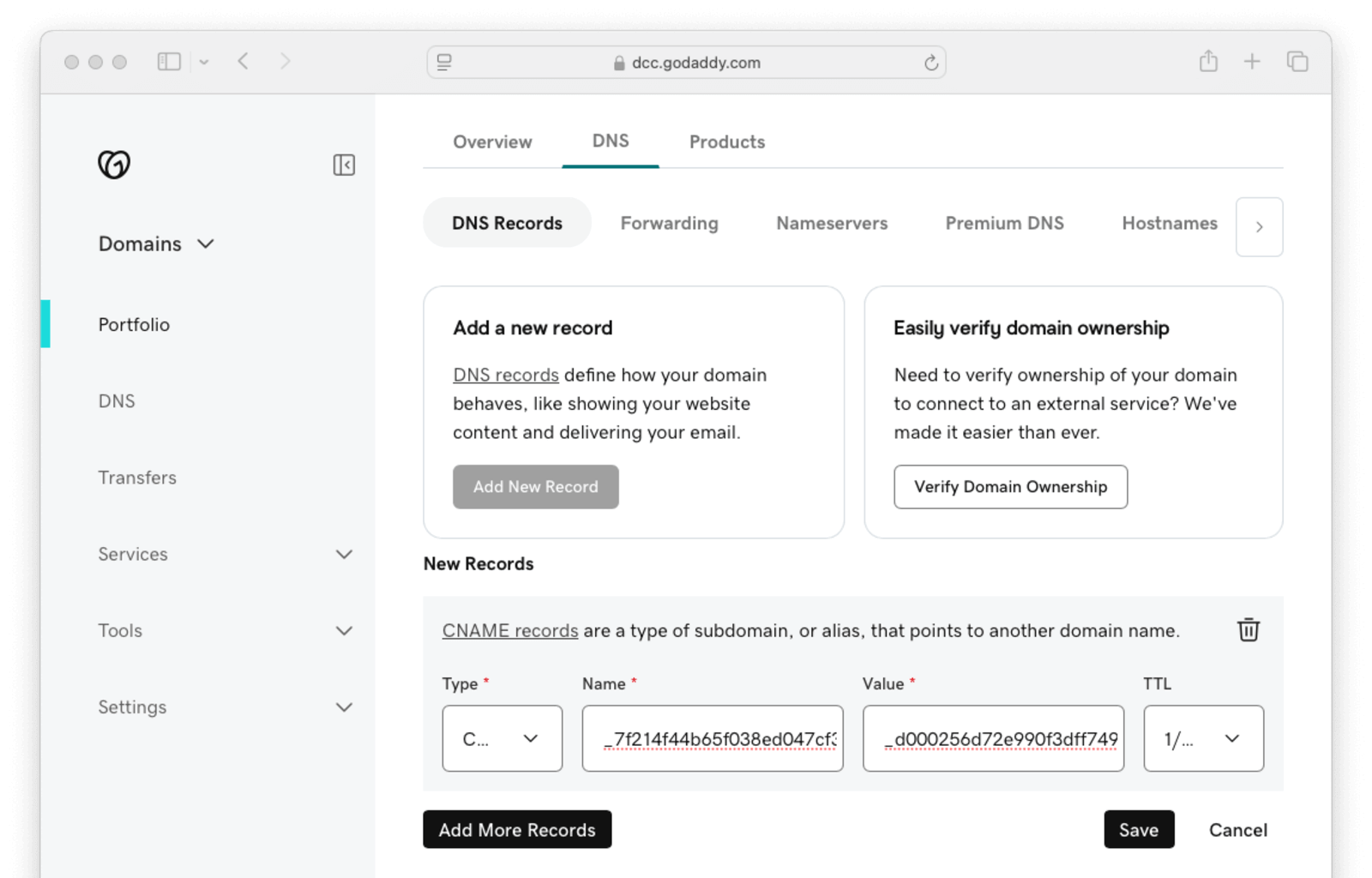The image size is (1372, 878).
Task: Open the CNAME records help link
Action: [x=510, y=631]
